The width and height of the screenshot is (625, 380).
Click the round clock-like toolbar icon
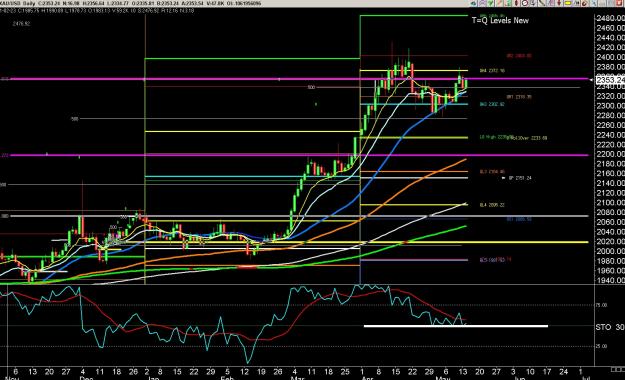coord(525,3)
